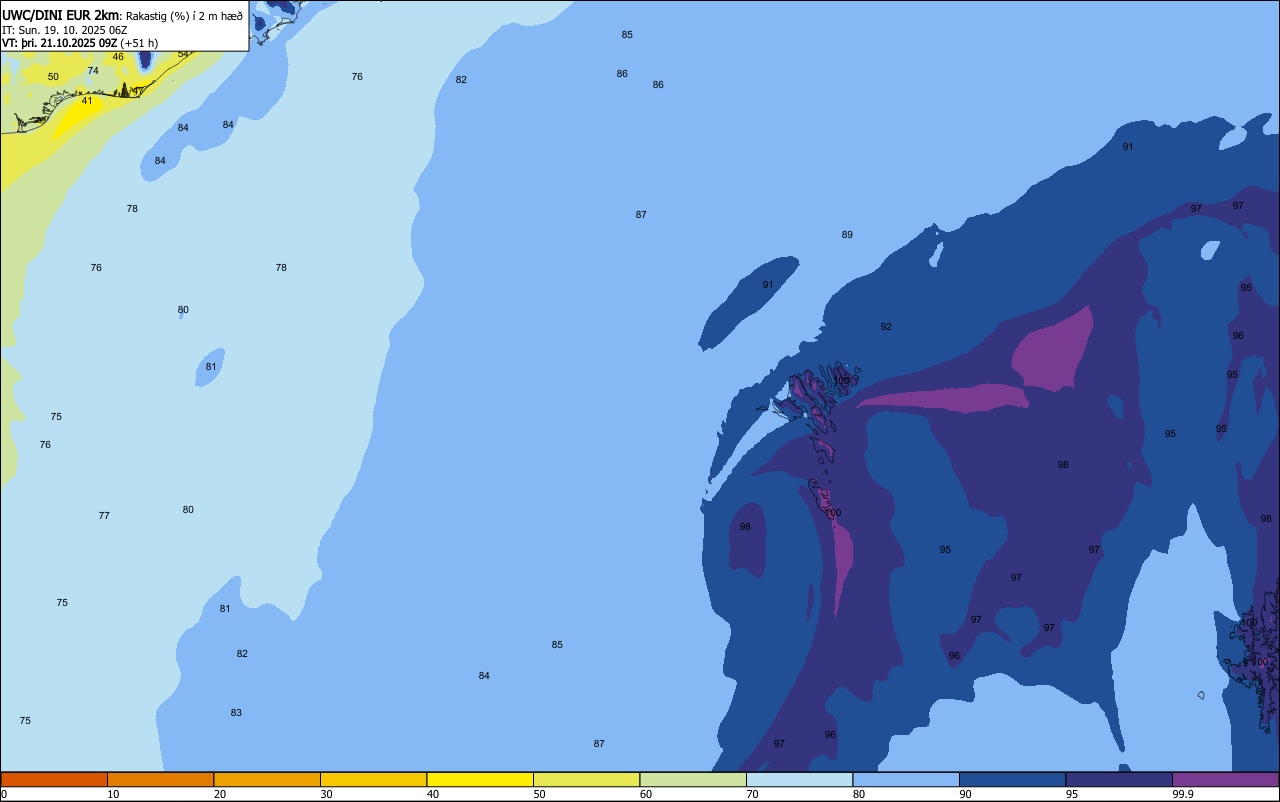Screen dimensions: 1280x802
Task: Click the humidity value 46 near the coast
Action: click(x=118, y=57)
